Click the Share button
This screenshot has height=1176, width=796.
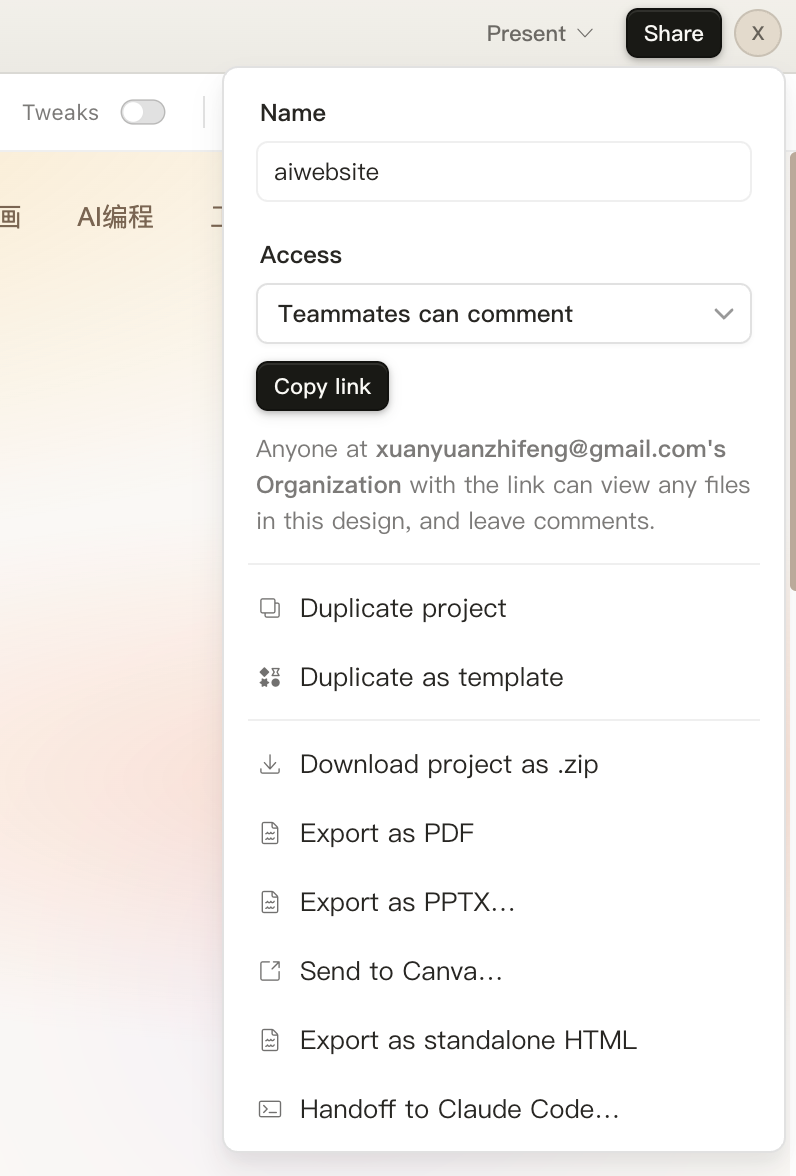673,34
